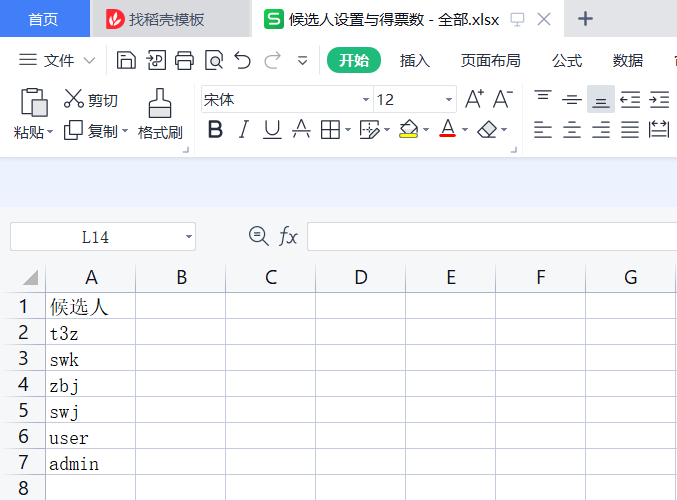
Task: Open the font name dropdown 宋体
Action: pos(366,100)
